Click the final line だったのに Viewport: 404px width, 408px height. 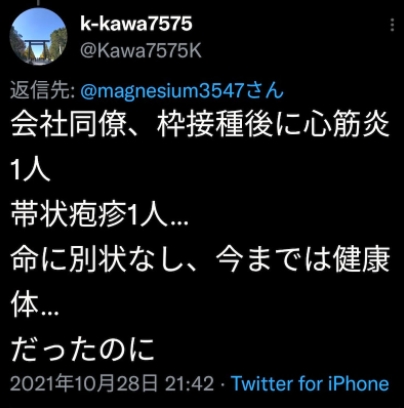tap(83, 350)
